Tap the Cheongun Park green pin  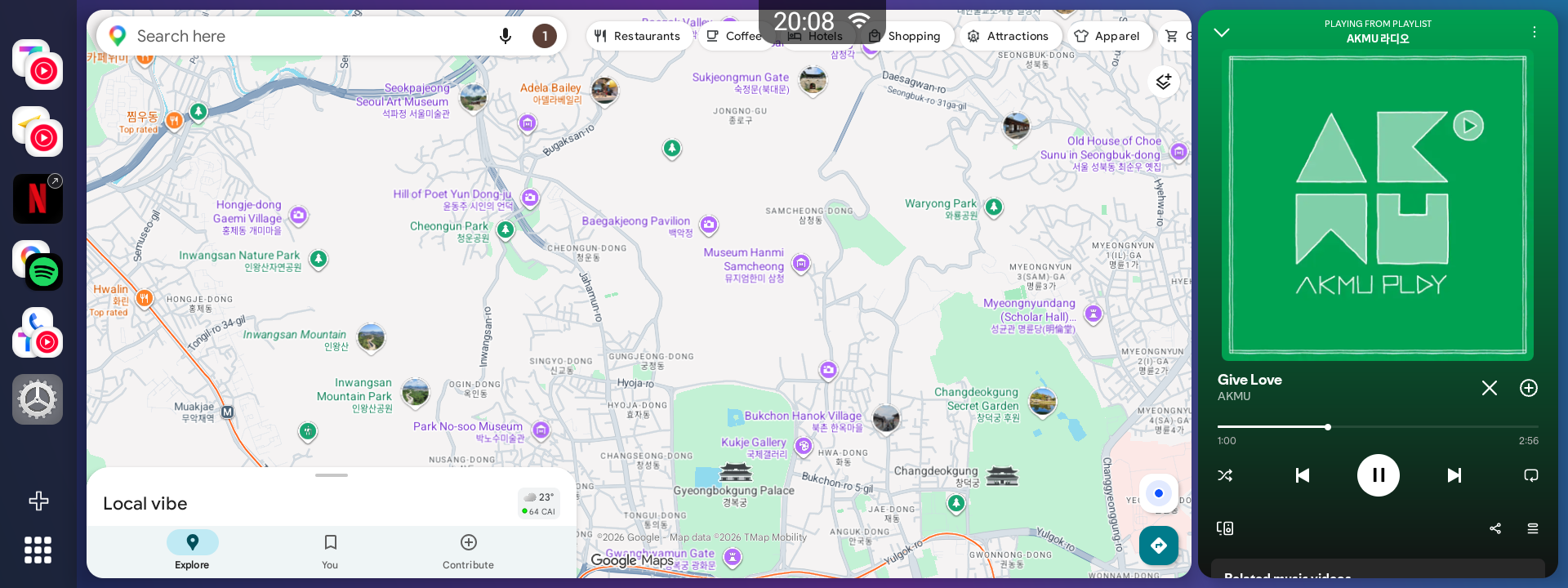(506, 230)
